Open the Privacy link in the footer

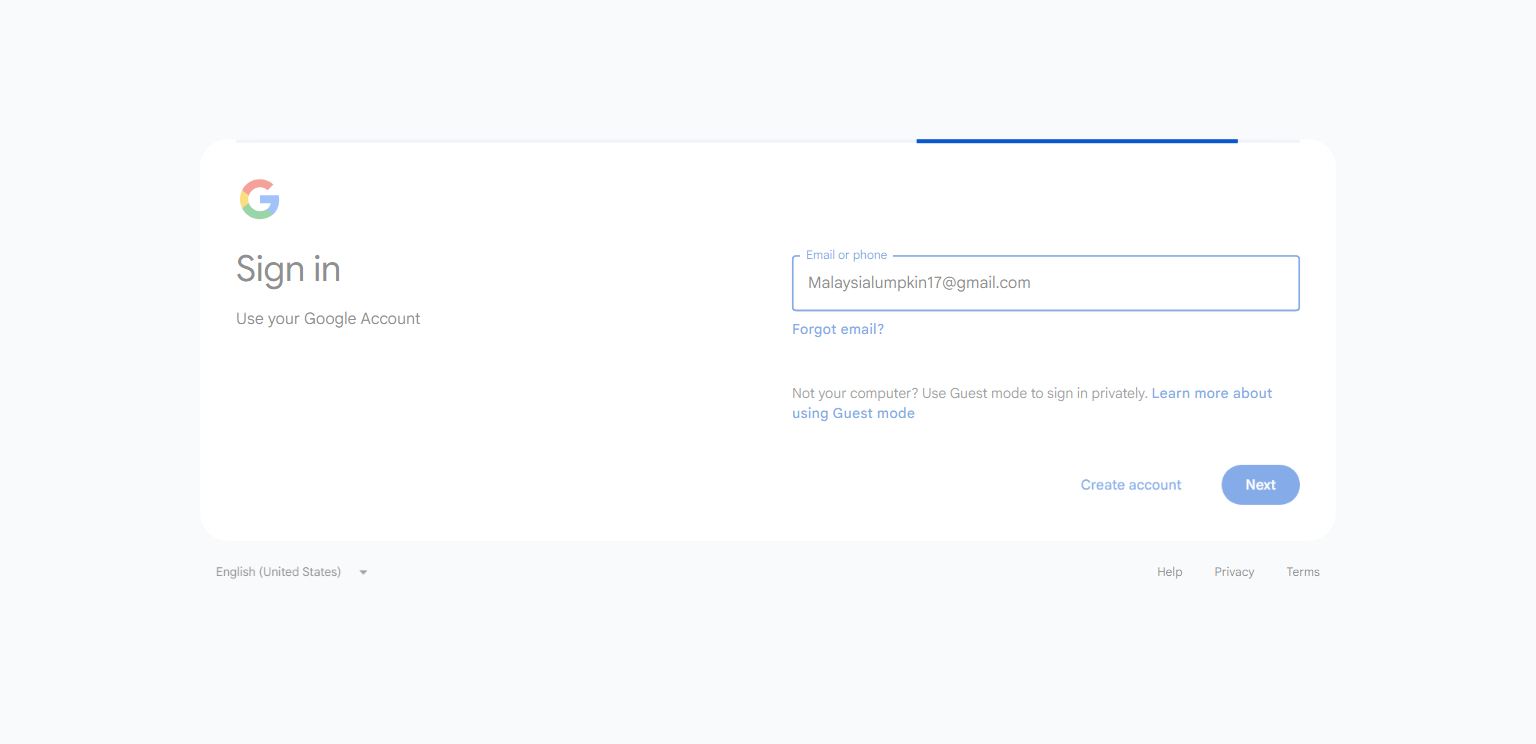tap(1234, 572)
